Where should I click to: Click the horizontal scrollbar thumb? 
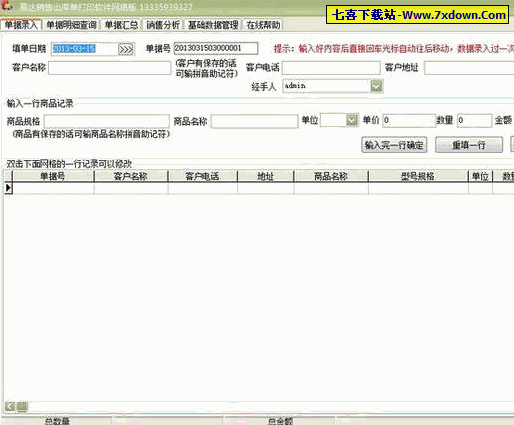tap(22, 406)
